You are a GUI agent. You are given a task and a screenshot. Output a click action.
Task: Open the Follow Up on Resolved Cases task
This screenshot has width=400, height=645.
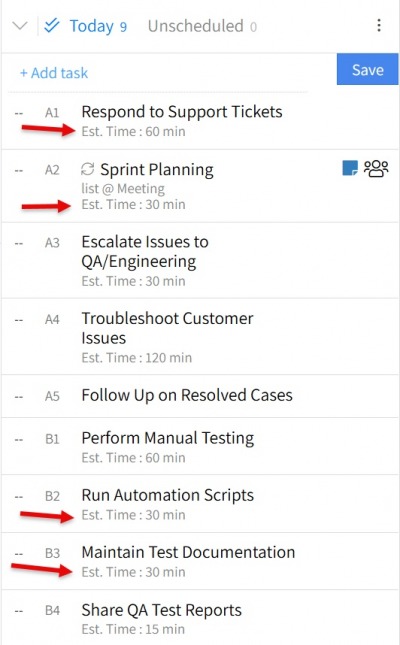(x=187, y=395)
